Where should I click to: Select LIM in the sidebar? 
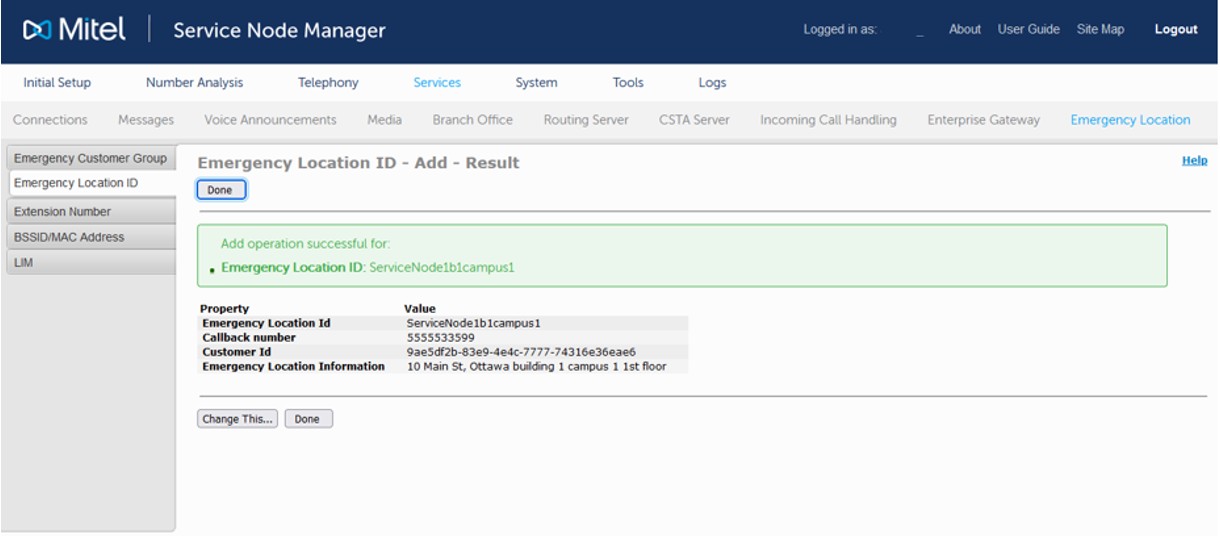pyautogui.click(x=24, y=263)
